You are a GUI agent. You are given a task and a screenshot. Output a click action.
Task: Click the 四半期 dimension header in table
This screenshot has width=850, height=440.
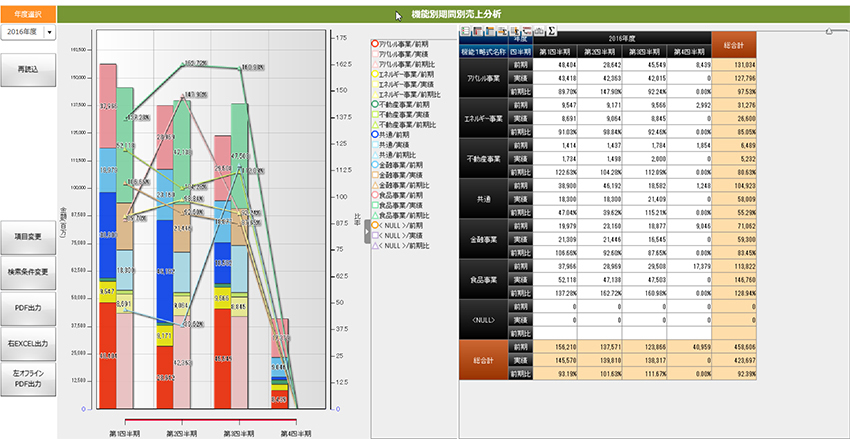pos(520,53)
